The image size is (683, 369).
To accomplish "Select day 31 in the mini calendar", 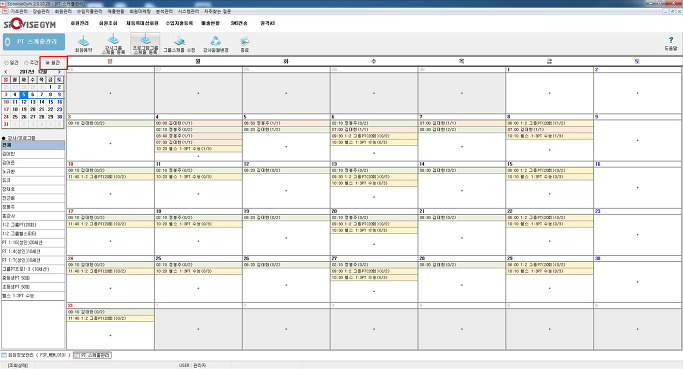I will [x=6, y=124].
